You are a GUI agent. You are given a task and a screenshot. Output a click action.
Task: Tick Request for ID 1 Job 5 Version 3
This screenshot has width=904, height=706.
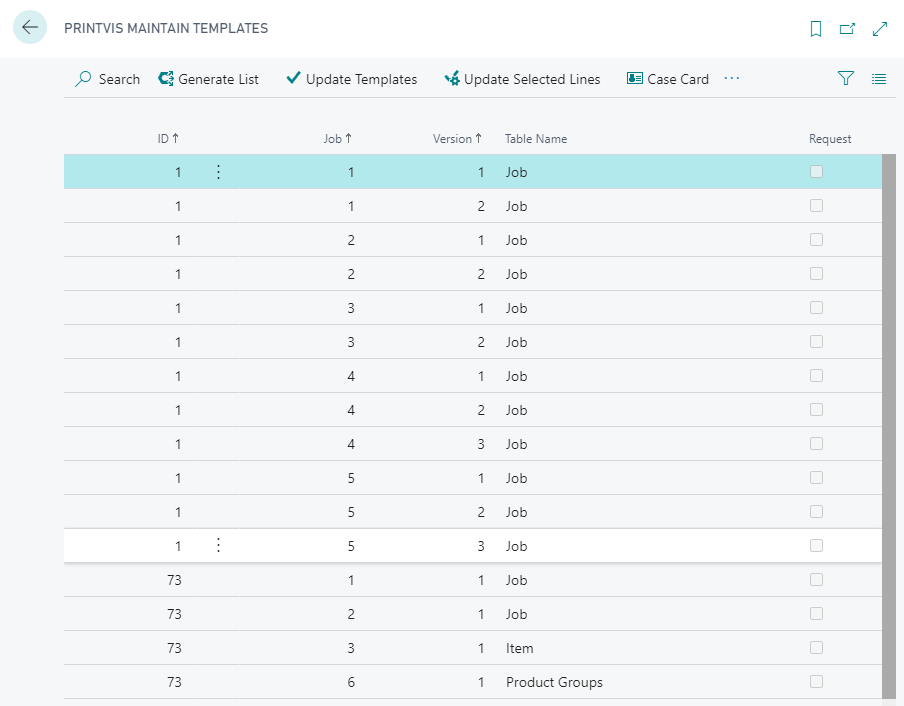click(x=816, y=545)
